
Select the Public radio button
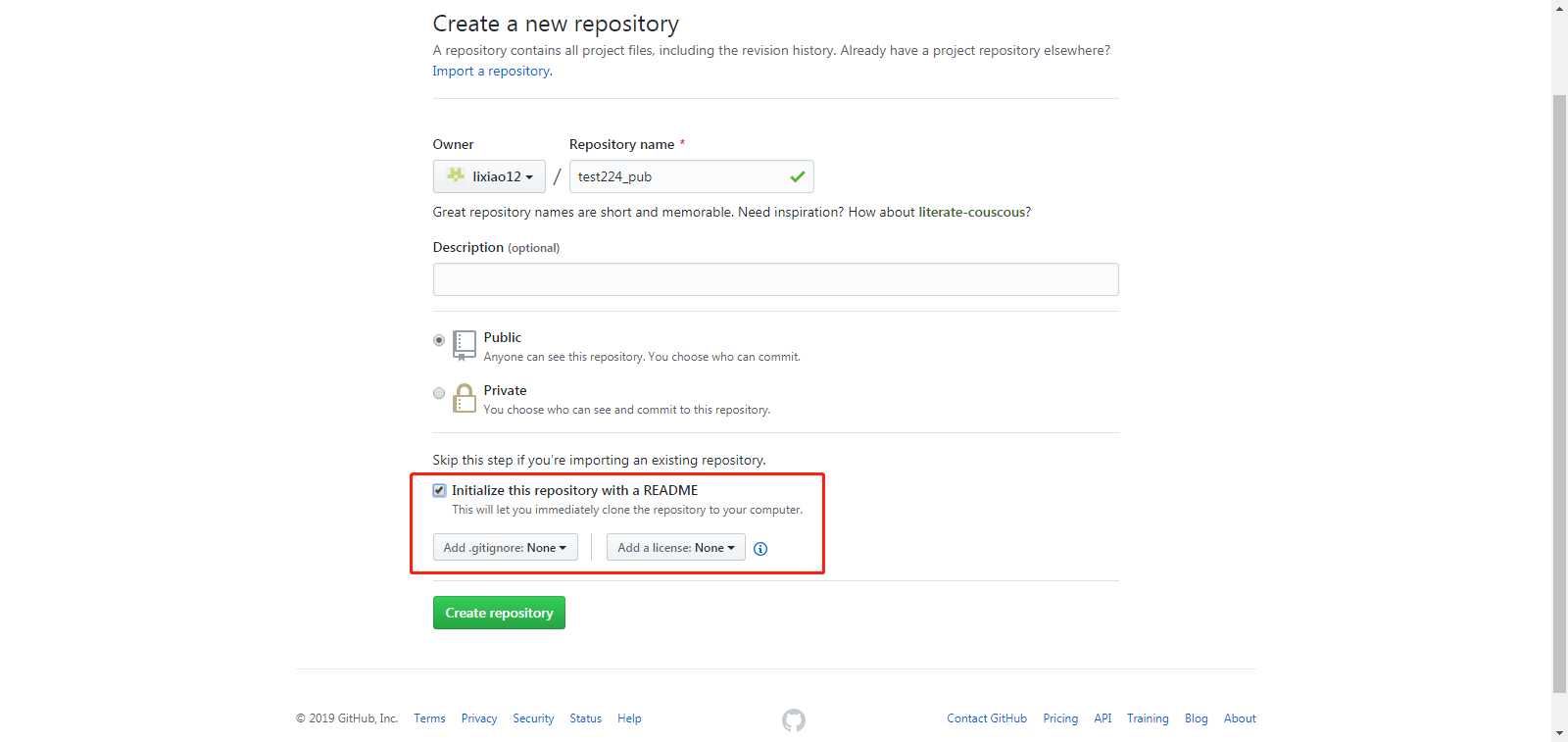439,340
